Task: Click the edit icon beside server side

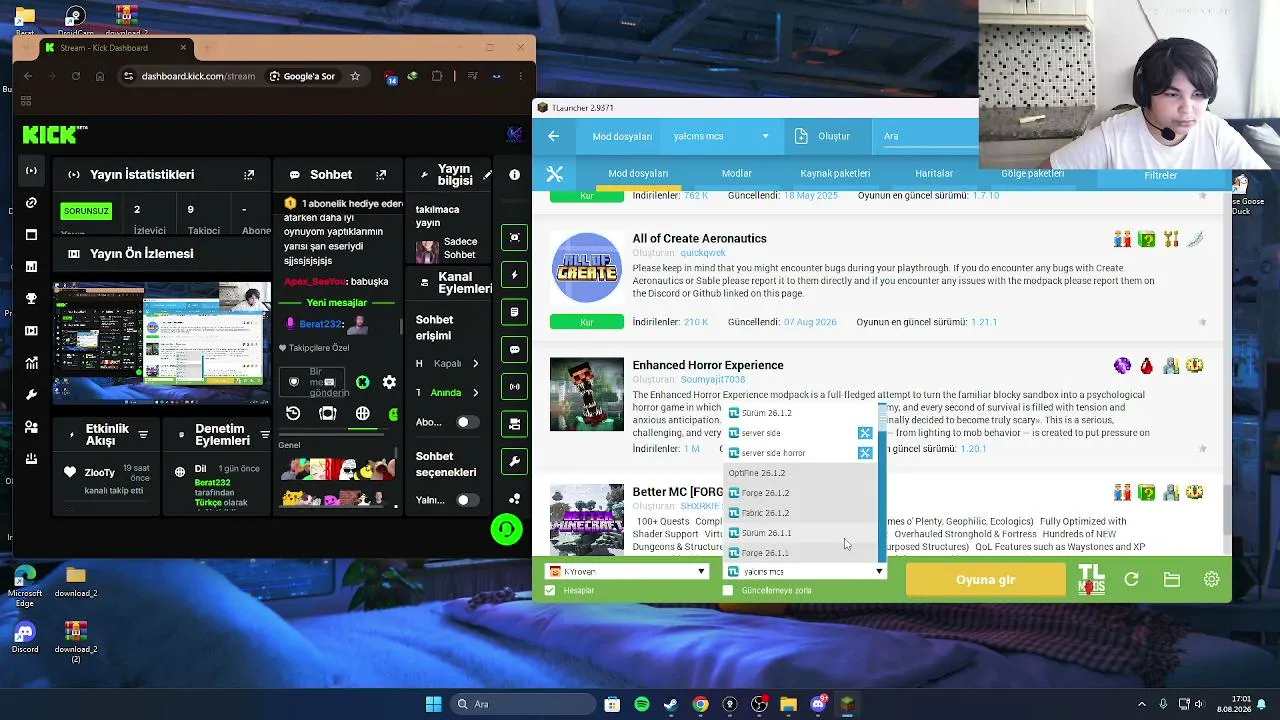Action: (x=865, y=433)
